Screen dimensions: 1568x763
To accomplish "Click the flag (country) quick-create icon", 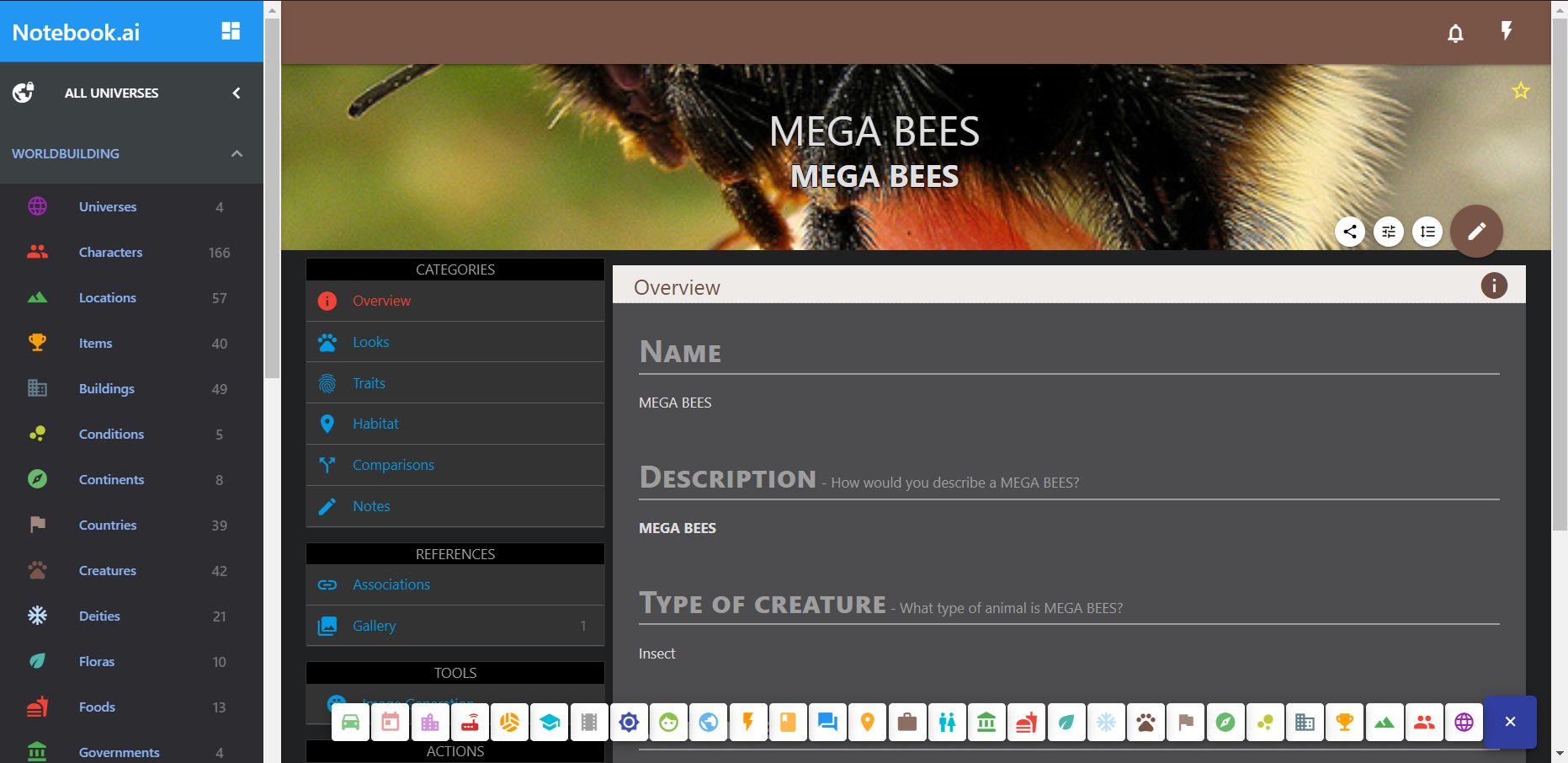I will pos(1186,723).
